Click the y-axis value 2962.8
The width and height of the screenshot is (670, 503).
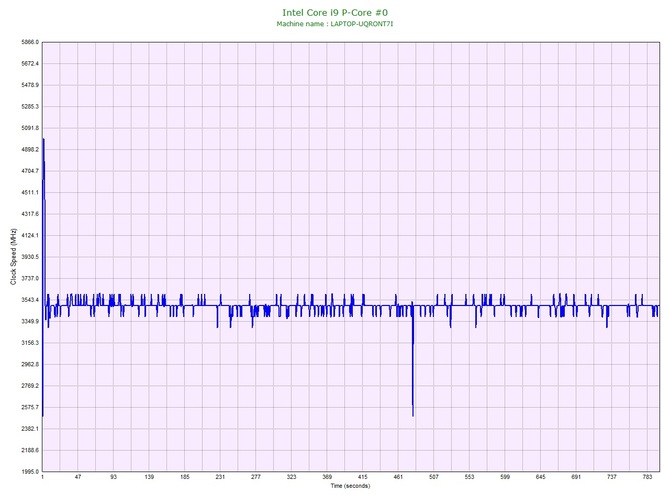(30, 365)
